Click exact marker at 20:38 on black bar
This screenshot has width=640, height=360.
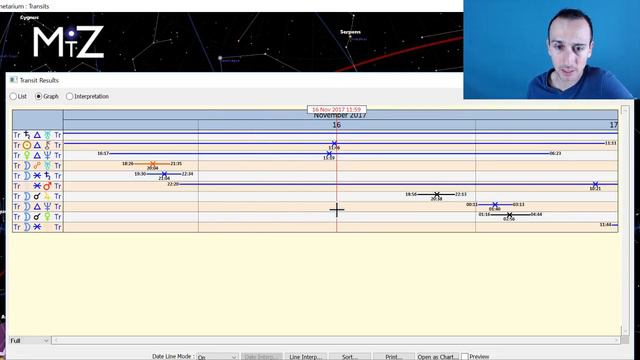tap(437, 194)
